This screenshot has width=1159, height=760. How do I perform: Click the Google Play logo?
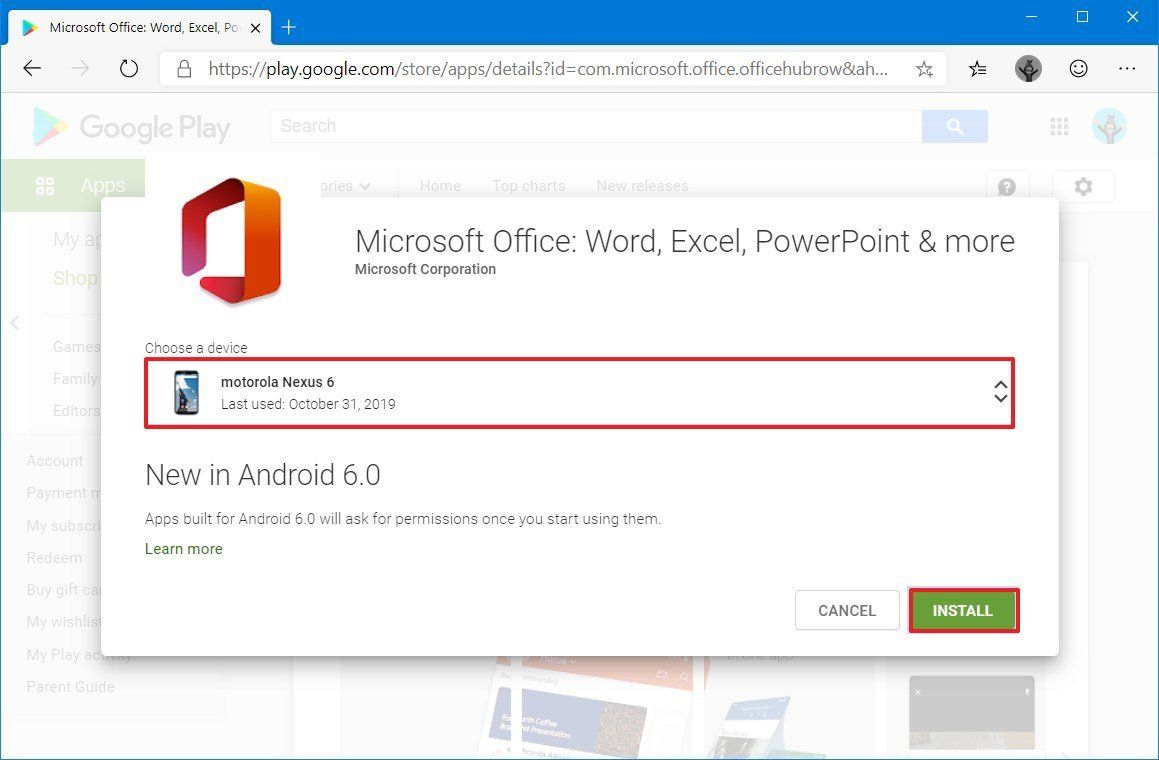click(130, 126)
